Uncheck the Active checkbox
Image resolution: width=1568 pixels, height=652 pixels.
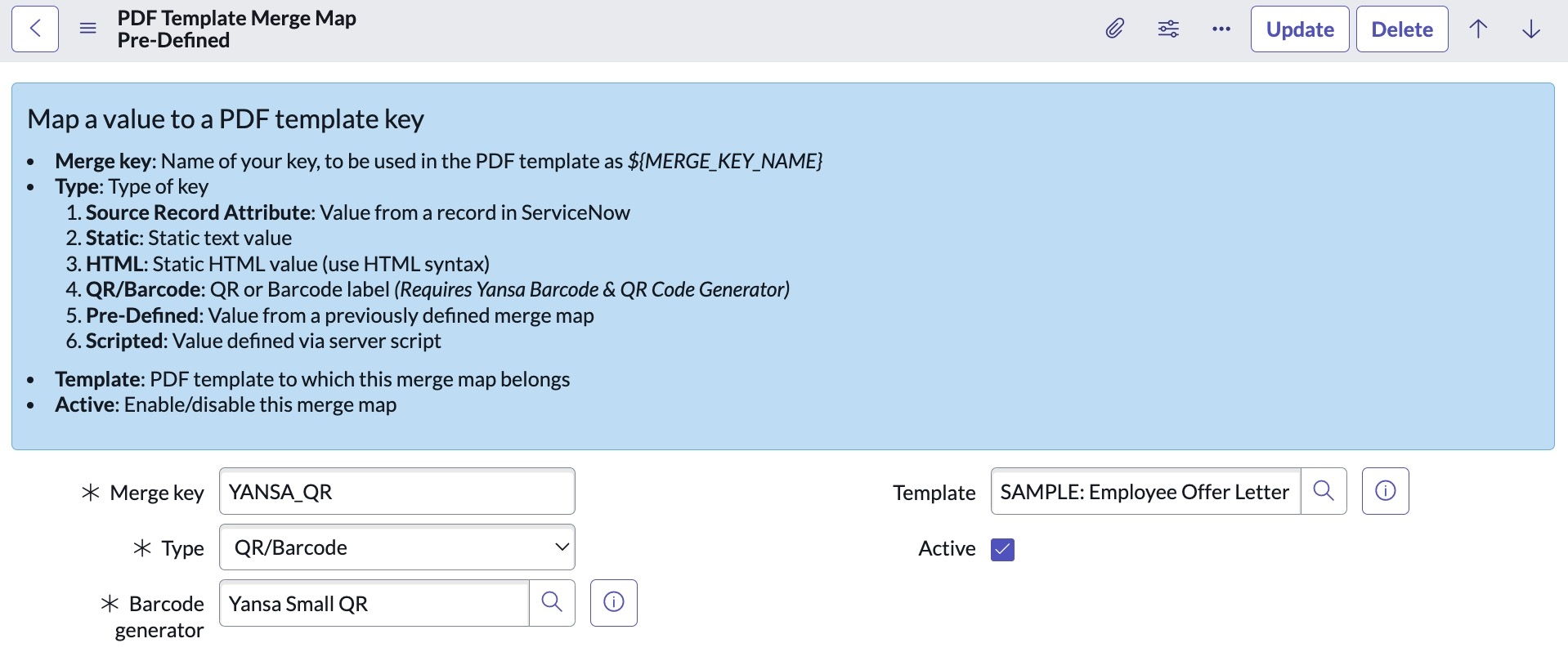pos(1002,549)
